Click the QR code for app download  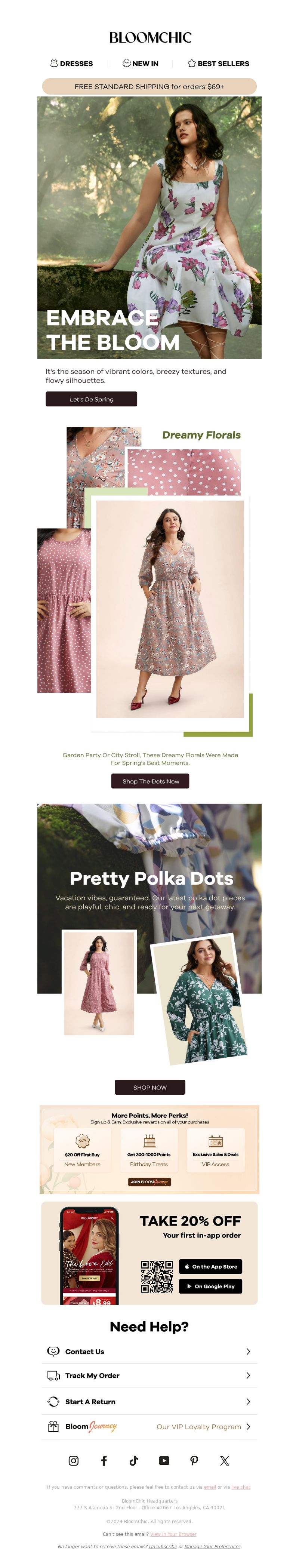[157, 1276]
